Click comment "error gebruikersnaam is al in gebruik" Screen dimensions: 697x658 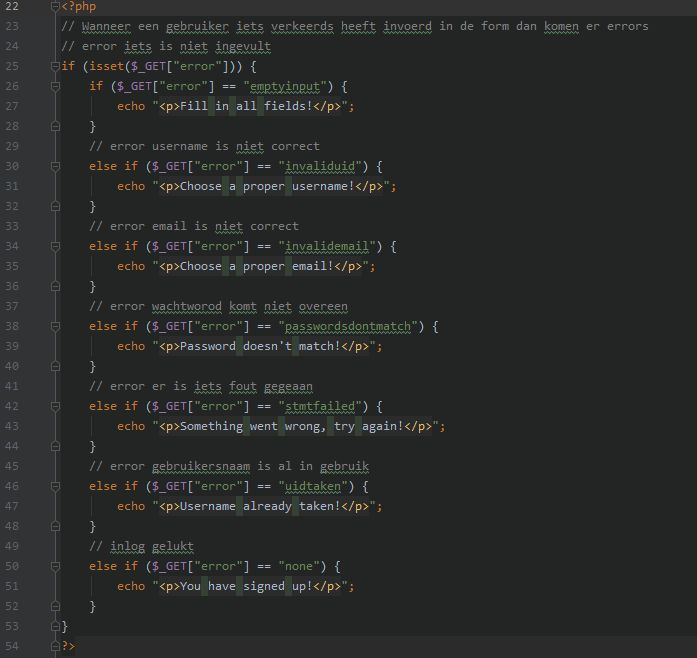(229, 466)
